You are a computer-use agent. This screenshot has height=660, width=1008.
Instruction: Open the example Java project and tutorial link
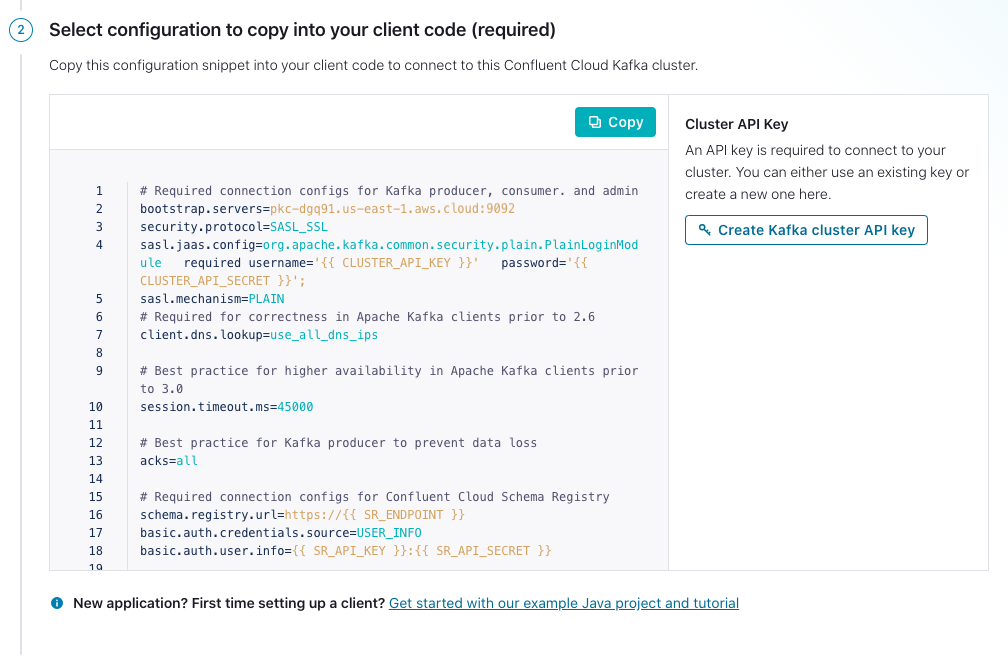click(x=565, y=603)
